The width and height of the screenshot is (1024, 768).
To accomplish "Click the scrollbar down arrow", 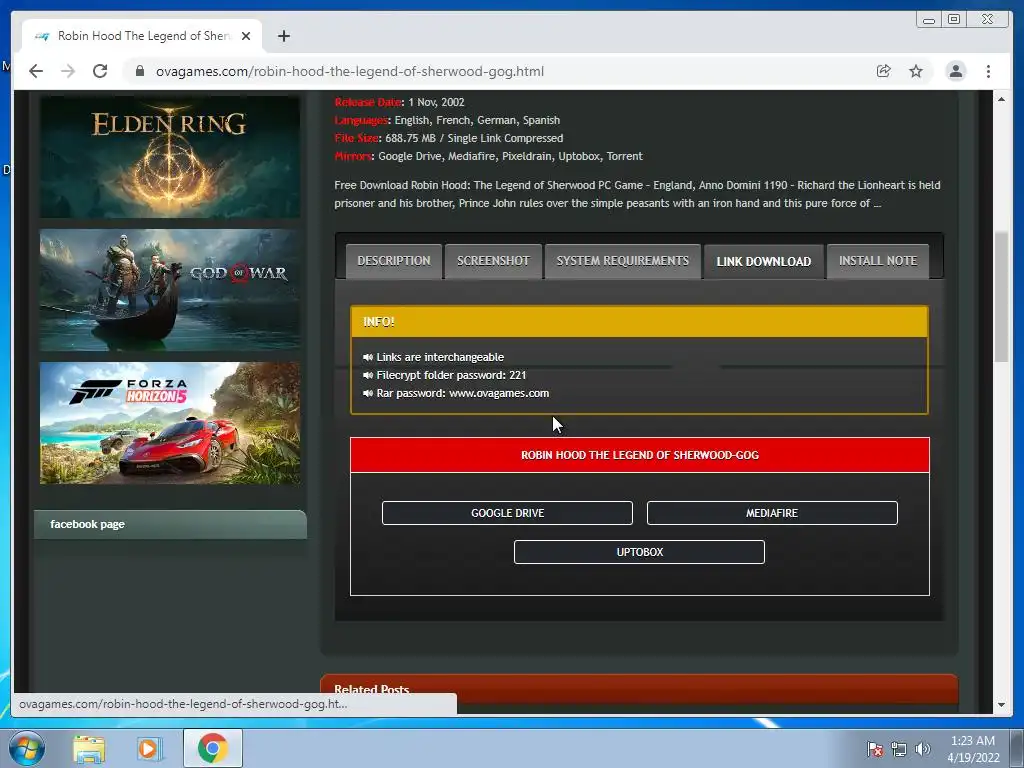I will [x=1001, y=705].
